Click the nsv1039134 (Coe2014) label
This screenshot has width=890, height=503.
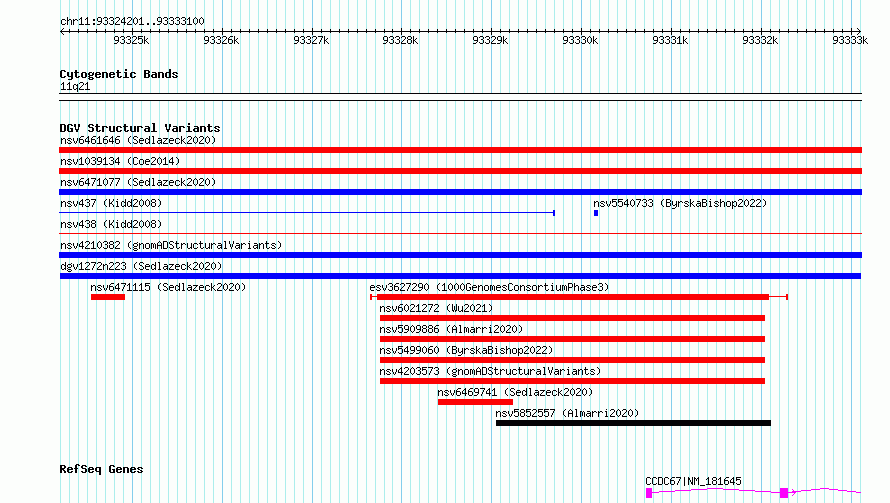coord(120,161)
